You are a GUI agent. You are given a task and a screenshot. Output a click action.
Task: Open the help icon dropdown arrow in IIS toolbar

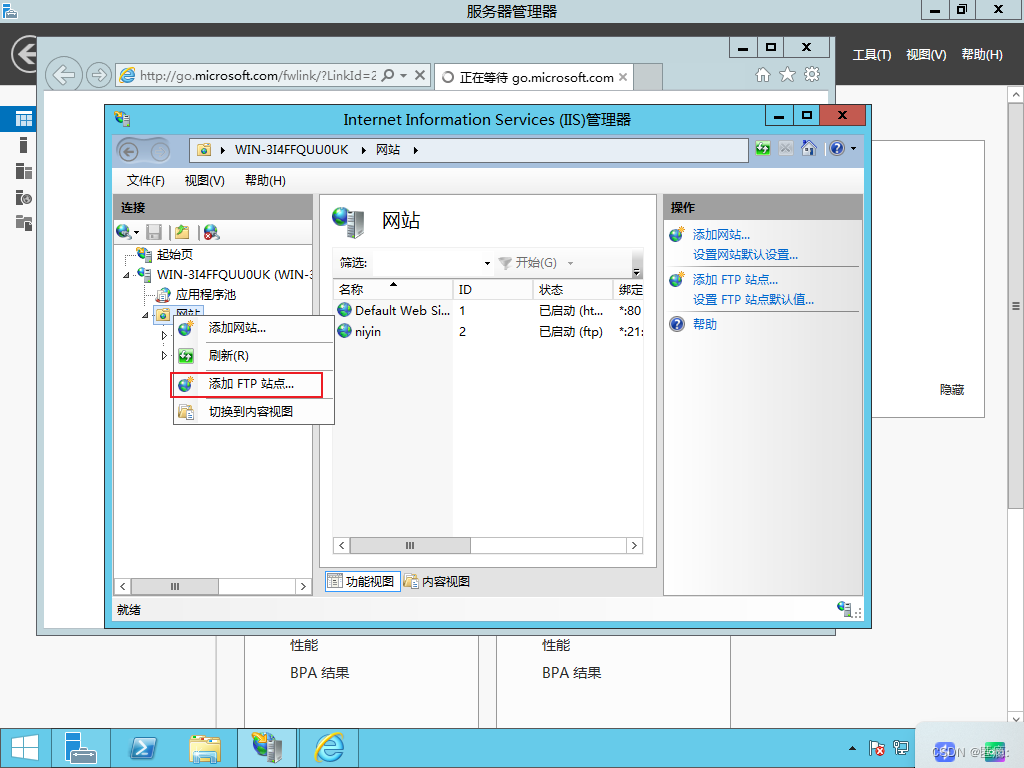[853, 148]
